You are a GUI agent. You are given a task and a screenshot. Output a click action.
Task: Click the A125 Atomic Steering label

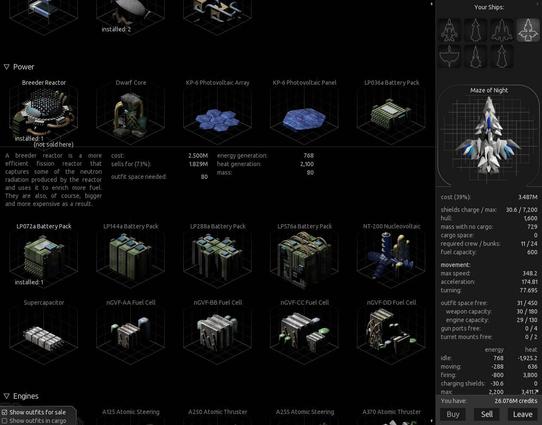click(x=131, y=412)
